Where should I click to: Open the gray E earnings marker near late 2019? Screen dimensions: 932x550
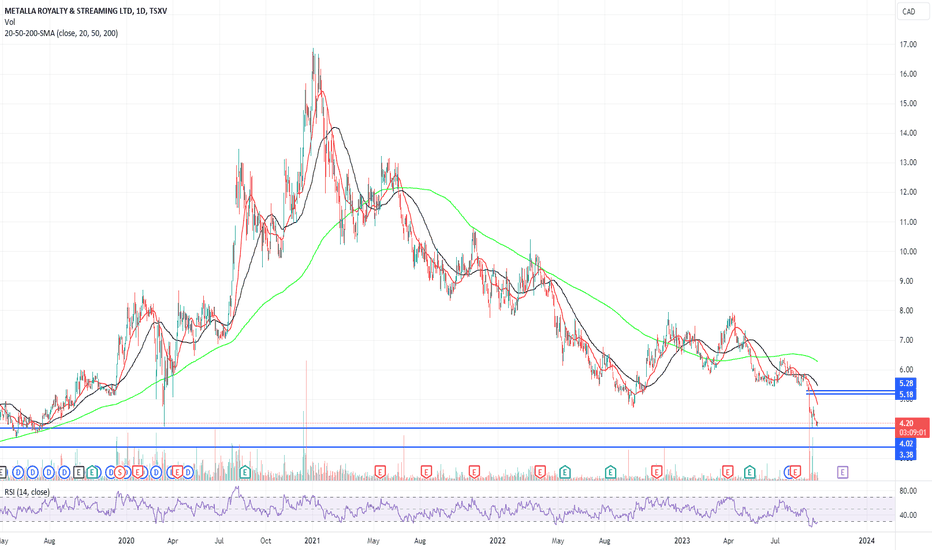pos(78,472)
